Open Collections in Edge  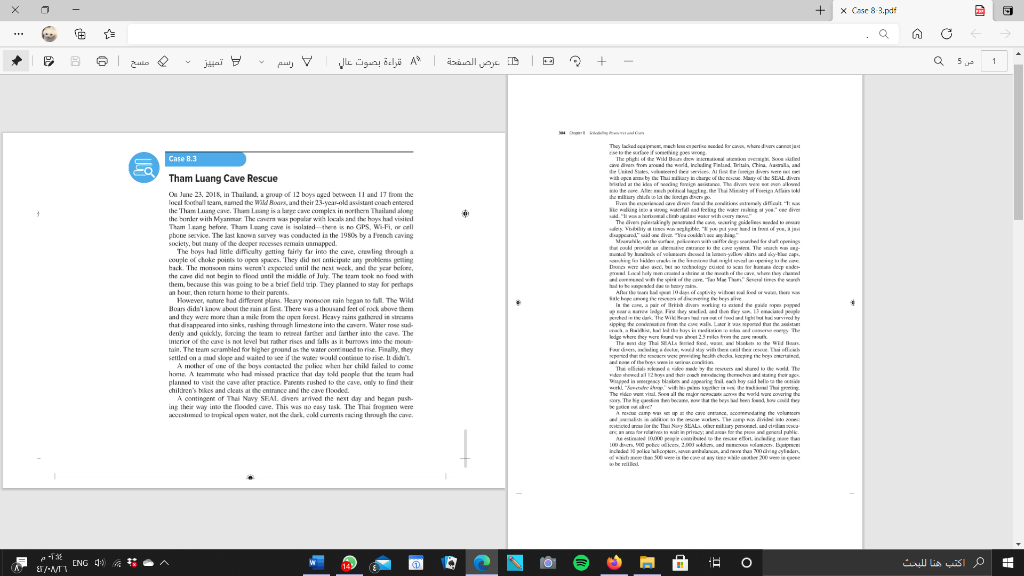click(80, 34)
